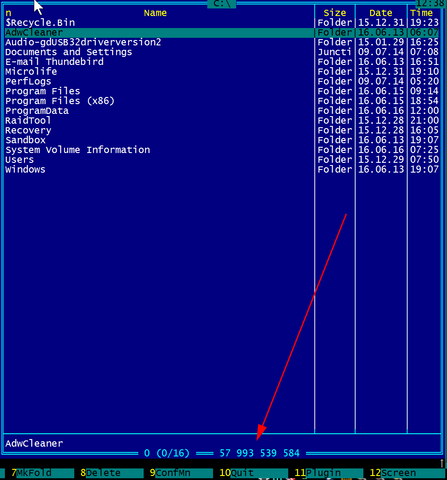Click the 8 Delete function key

click(111, 473)
